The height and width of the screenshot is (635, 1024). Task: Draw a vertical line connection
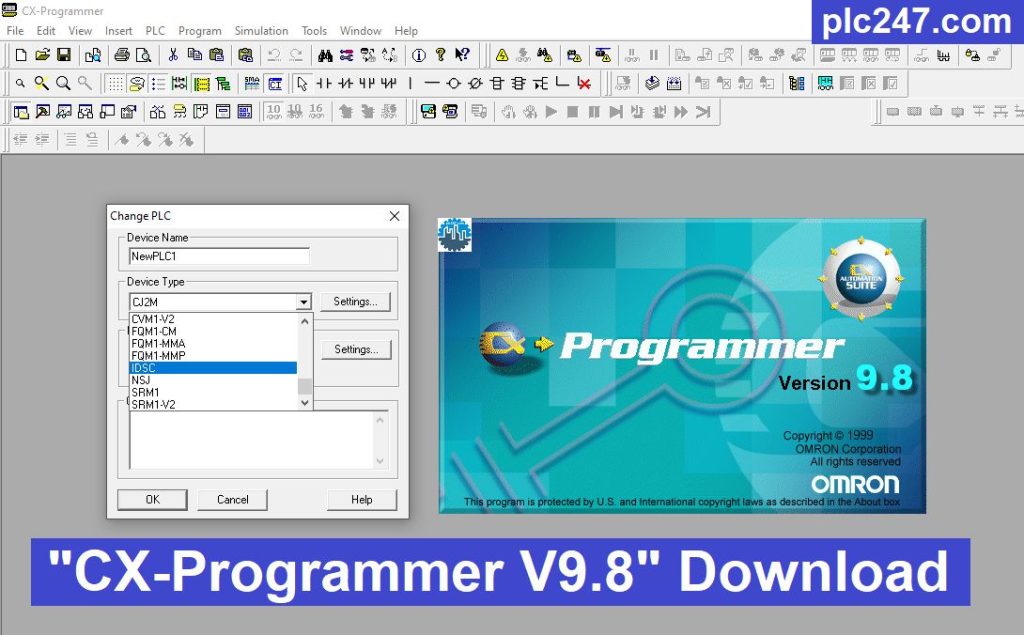click(x=410, y=83)
